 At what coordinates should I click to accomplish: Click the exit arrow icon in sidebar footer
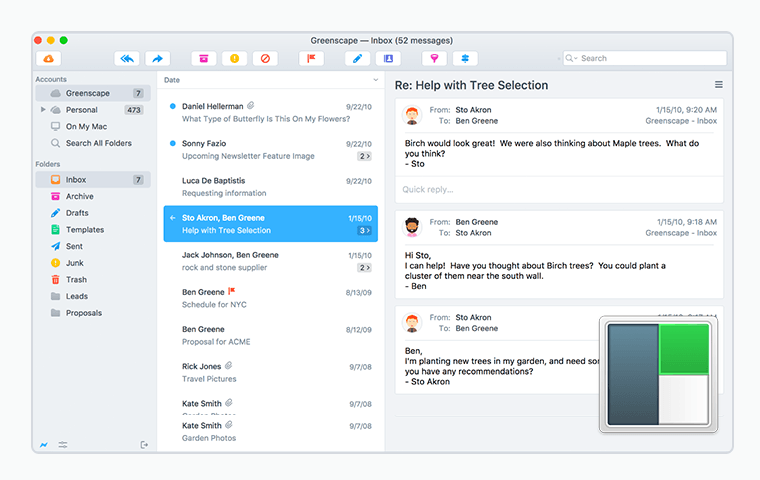pyautogui.click(x=144, y=445)
